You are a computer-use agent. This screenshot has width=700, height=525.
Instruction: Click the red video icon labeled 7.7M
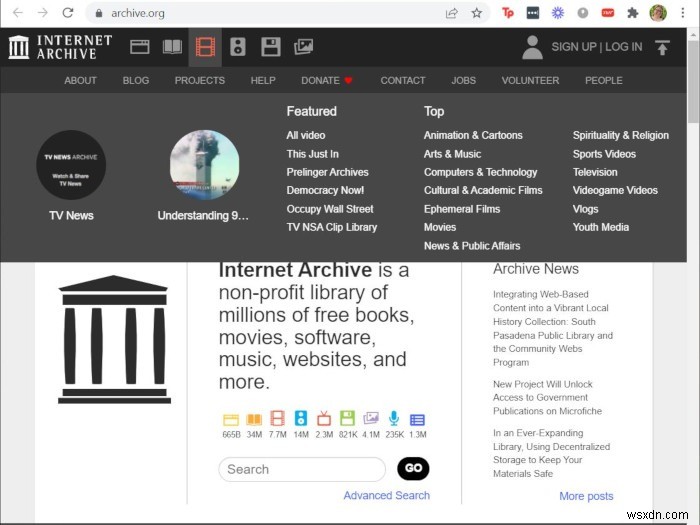coord(277,418)
